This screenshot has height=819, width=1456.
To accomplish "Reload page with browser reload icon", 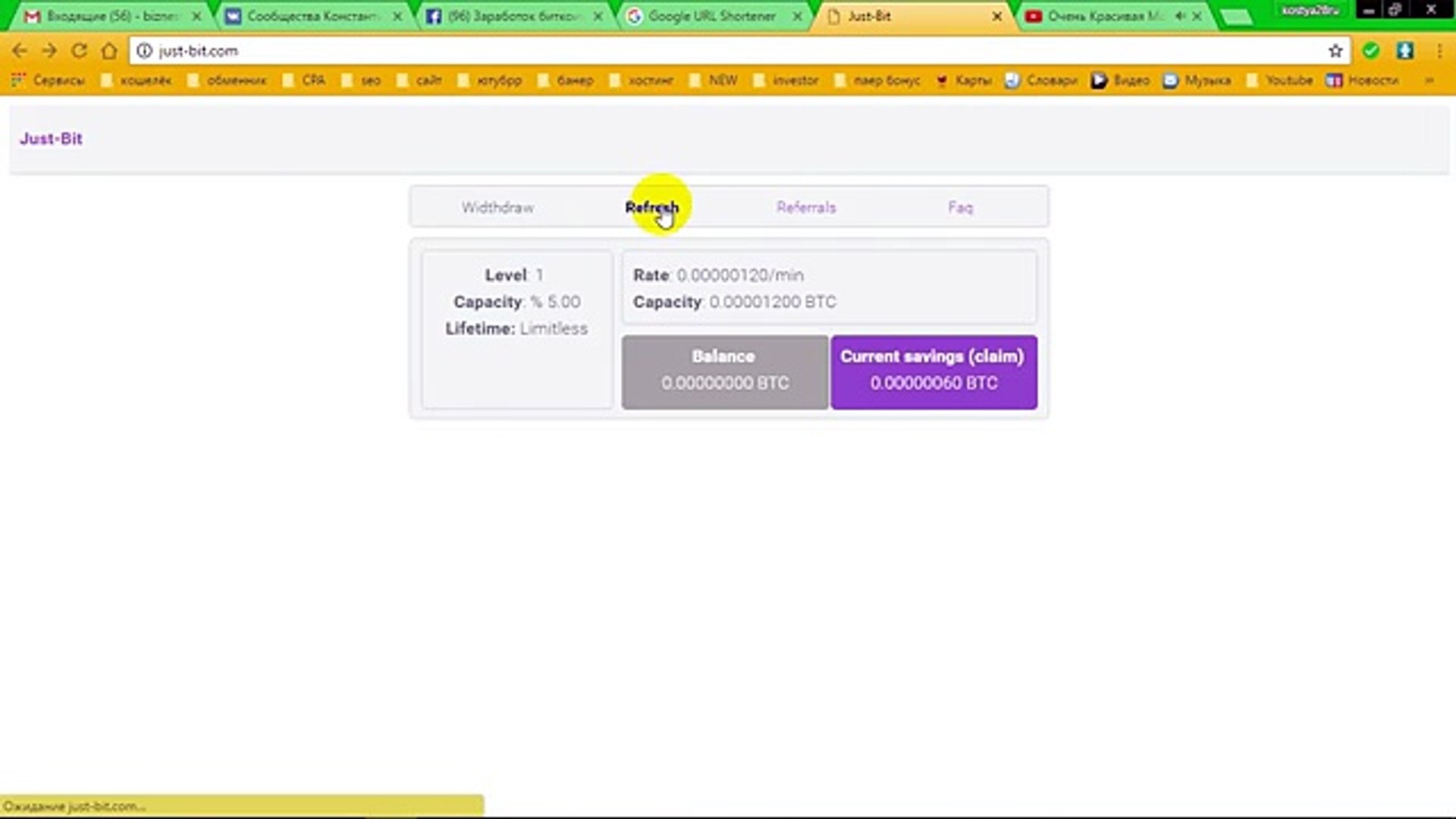I will (79, 51).
